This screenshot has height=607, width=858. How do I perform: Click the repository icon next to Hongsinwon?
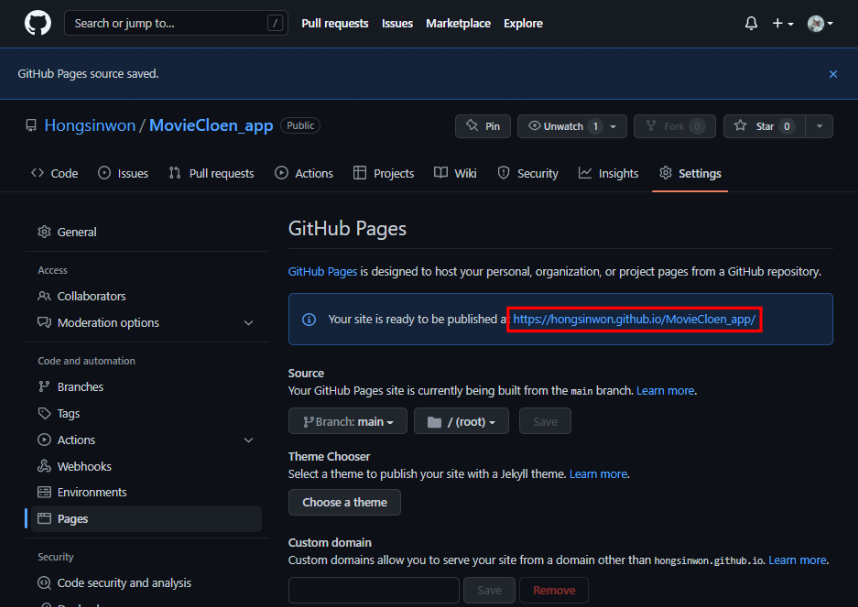tap(31, 126)
